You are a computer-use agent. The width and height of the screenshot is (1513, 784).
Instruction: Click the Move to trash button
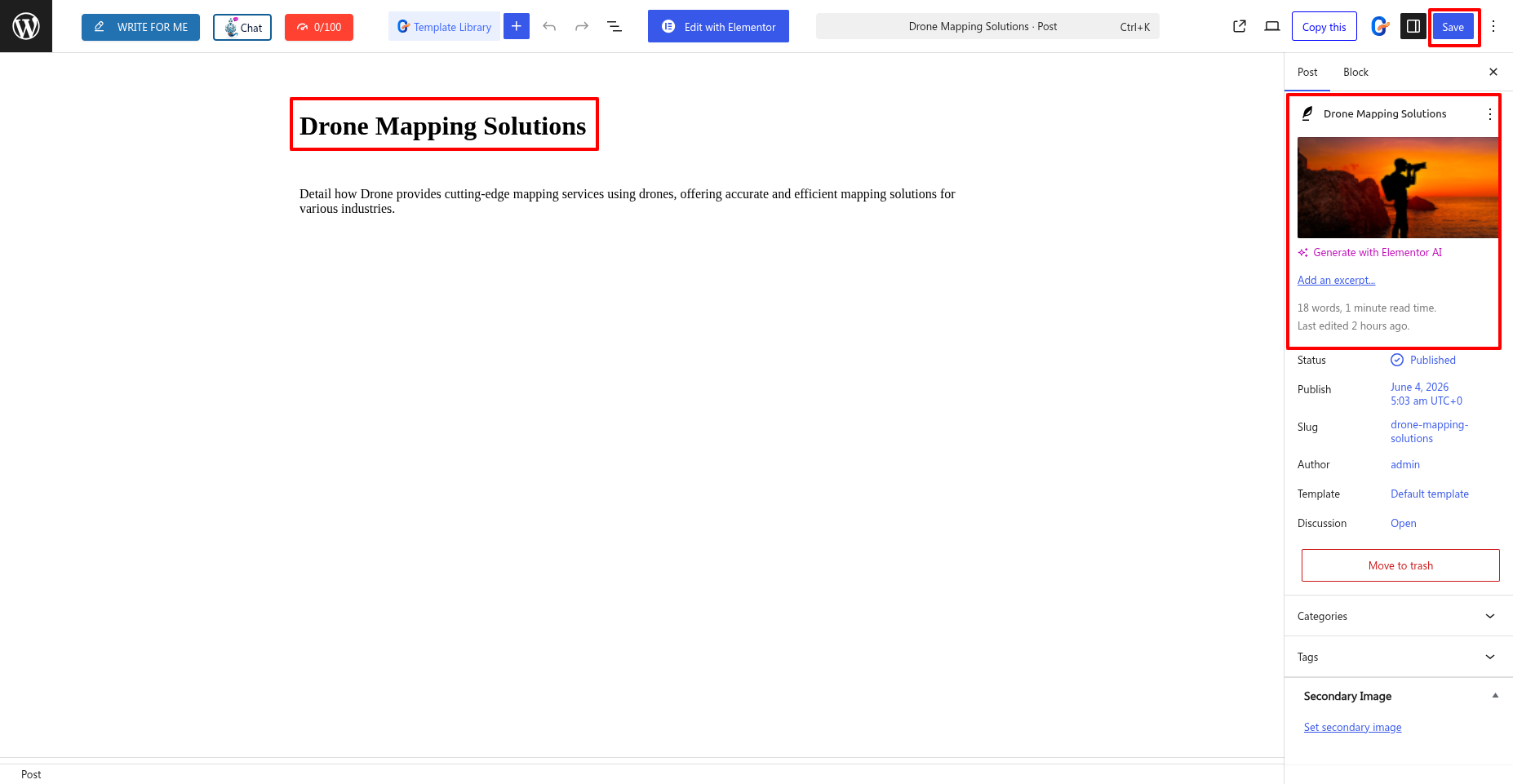1400,565
